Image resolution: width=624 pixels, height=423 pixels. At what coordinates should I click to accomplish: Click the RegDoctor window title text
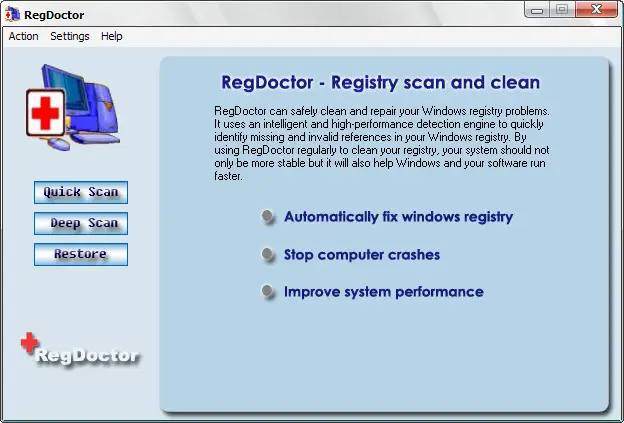pyautogui.click(x=54, y=15)
